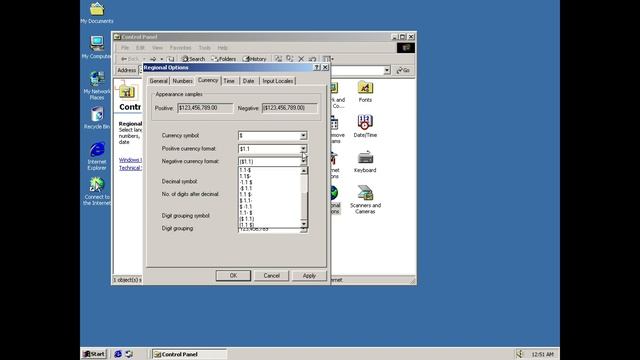Switch to the Numbers tab

click(x=182, y=81)
